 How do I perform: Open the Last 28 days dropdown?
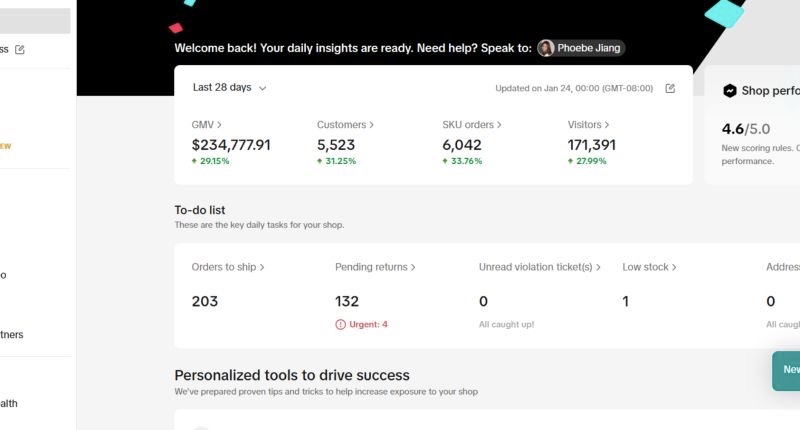point(229,88)
